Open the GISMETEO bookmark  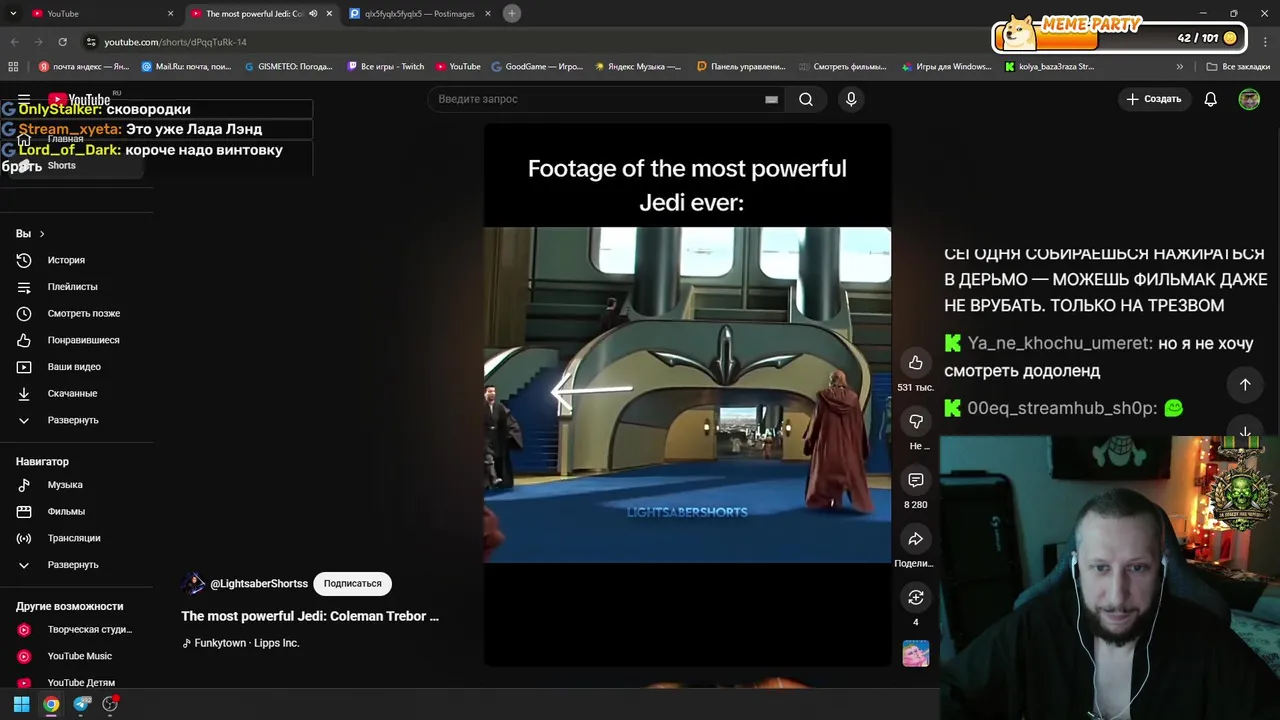(288, 67)
